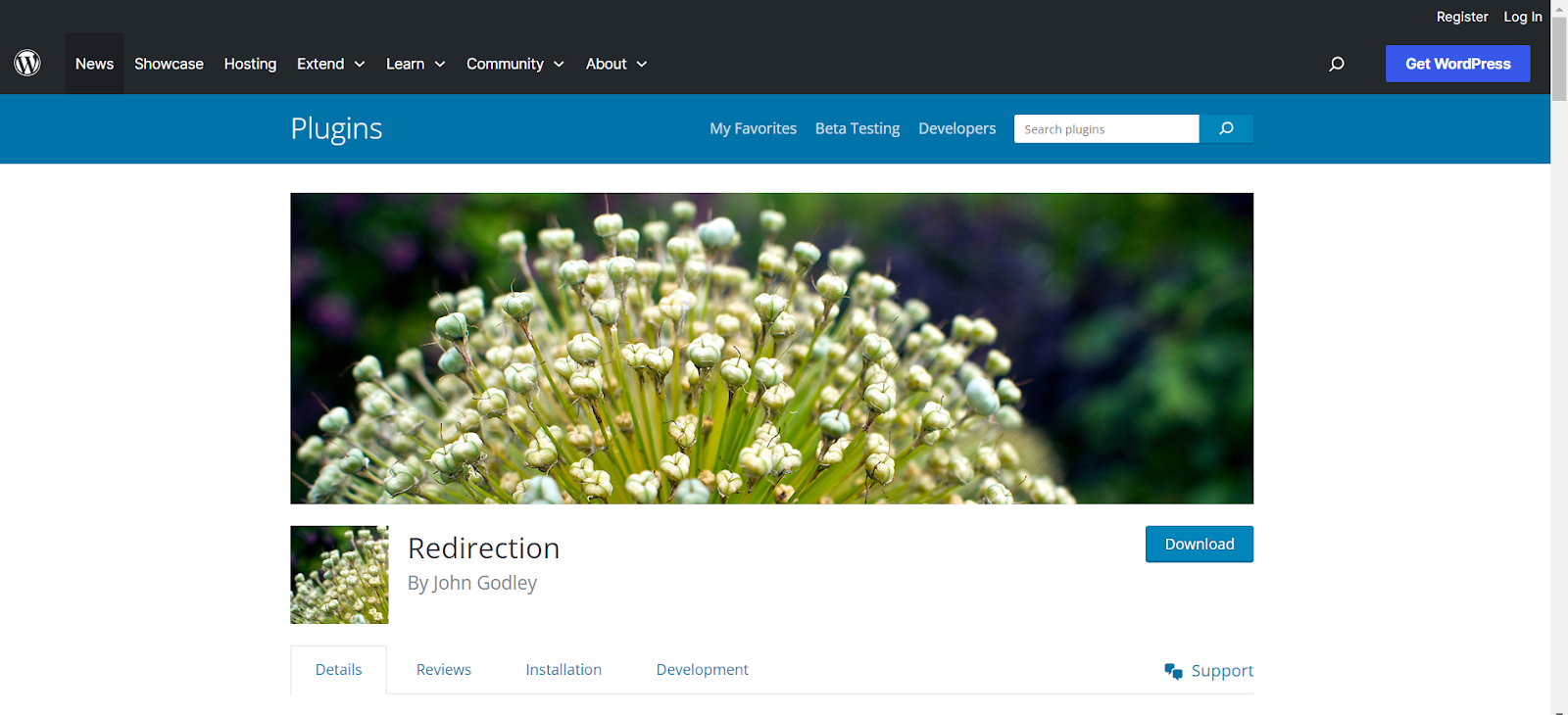
Task: Switch to the Reviews tab
Action: point(443,670)
